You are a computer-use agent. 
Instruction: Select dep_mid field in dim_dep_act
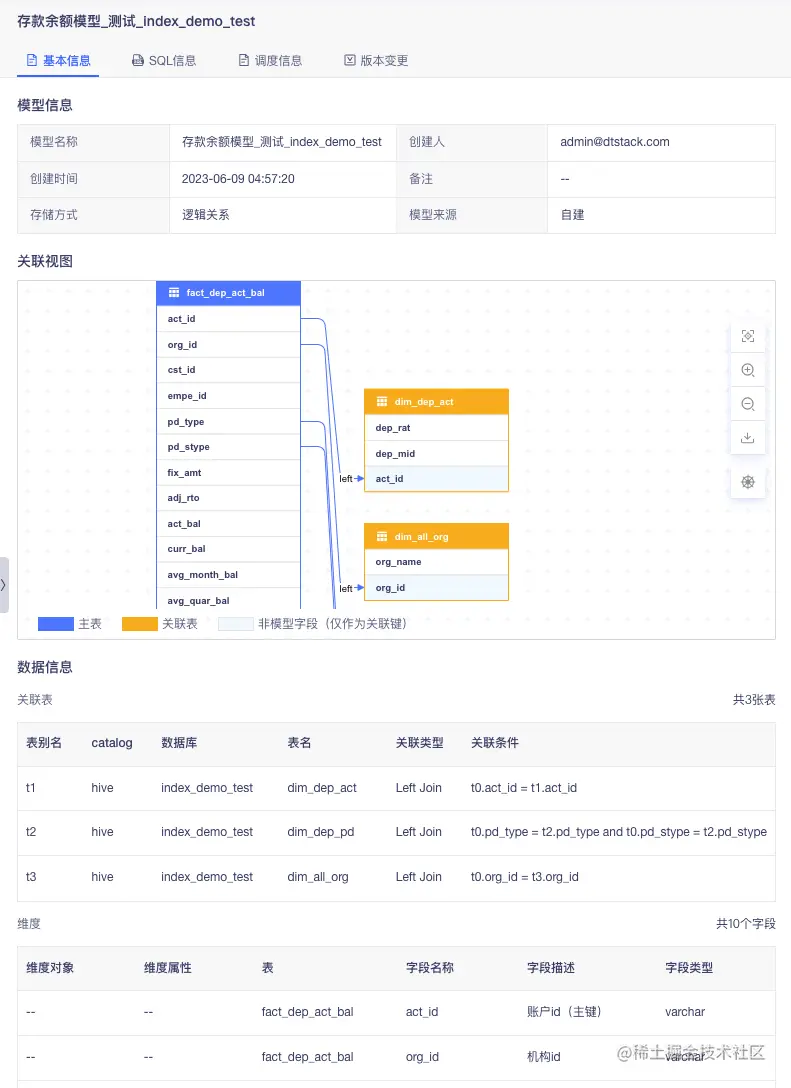tap(436, 453)
